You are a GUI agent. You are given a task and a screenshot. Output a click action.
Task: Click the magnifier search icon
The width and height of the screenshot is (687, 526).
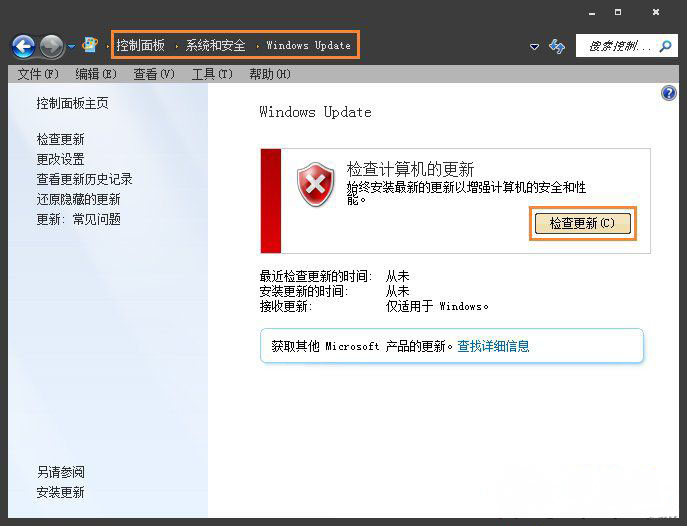click(x=666, y=46)
